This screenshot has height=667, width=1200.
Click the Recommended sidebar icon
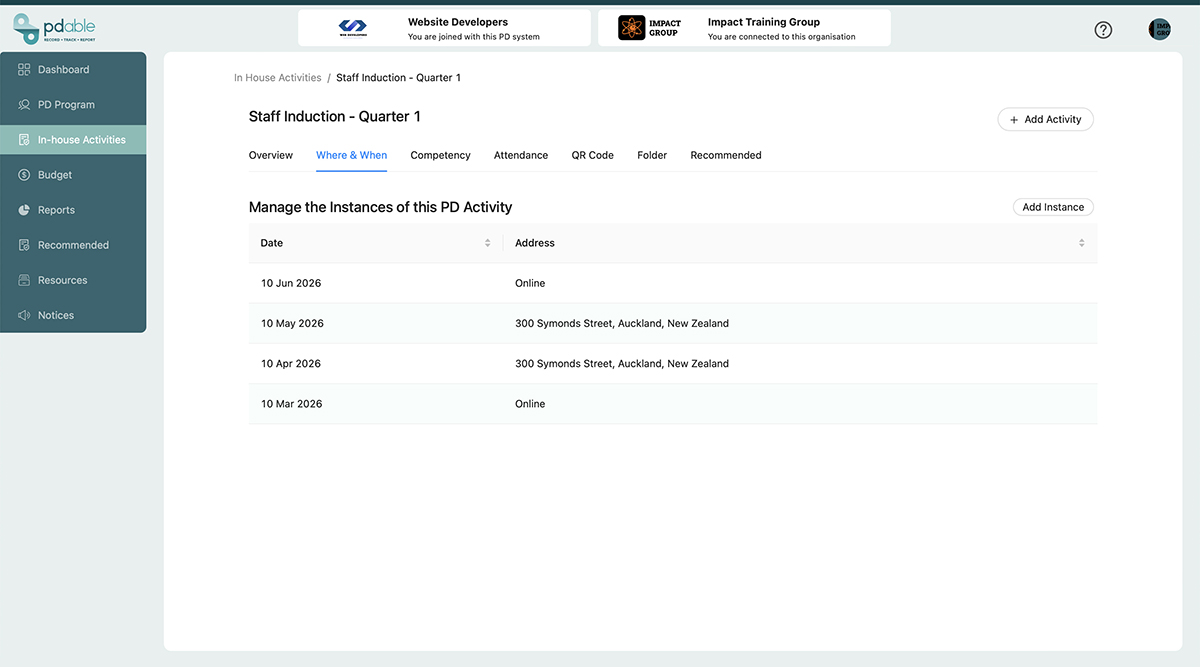(x=24, y=245)
